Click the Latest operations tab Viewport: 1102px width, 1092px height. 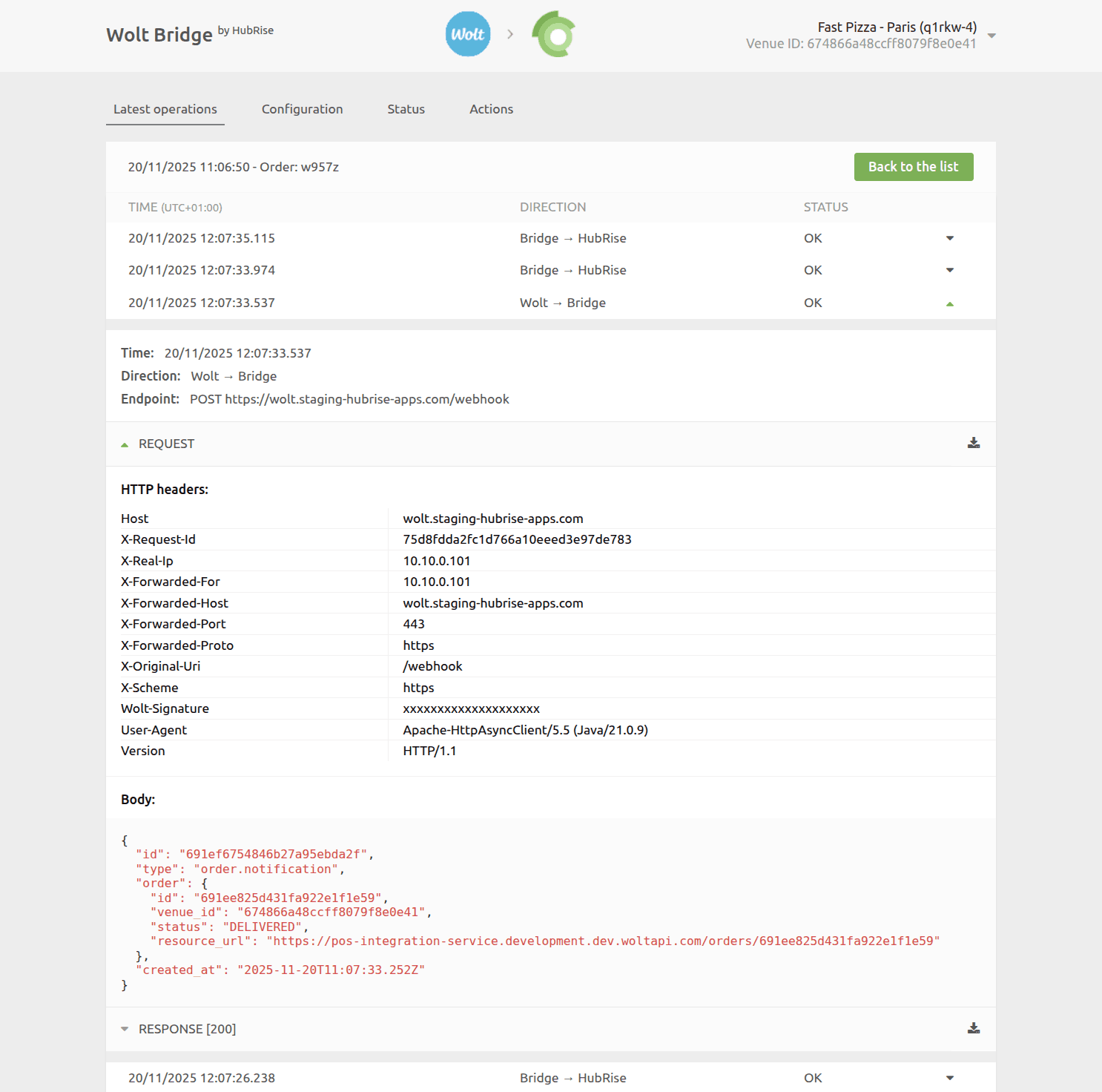coord(165,109)
